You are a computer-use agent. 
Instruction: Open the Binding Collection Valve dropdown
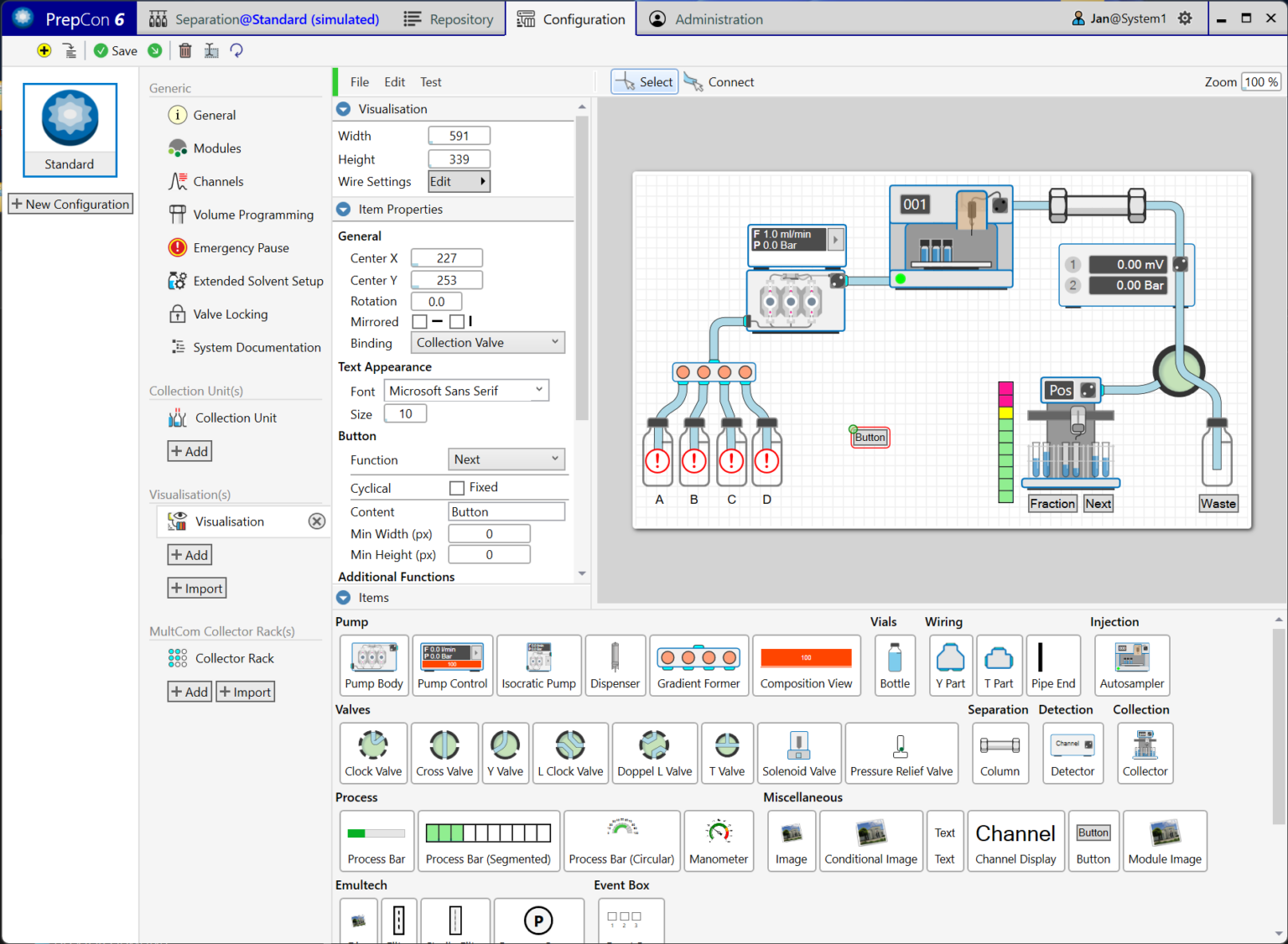pyautogui.click(x=487, y=343)
